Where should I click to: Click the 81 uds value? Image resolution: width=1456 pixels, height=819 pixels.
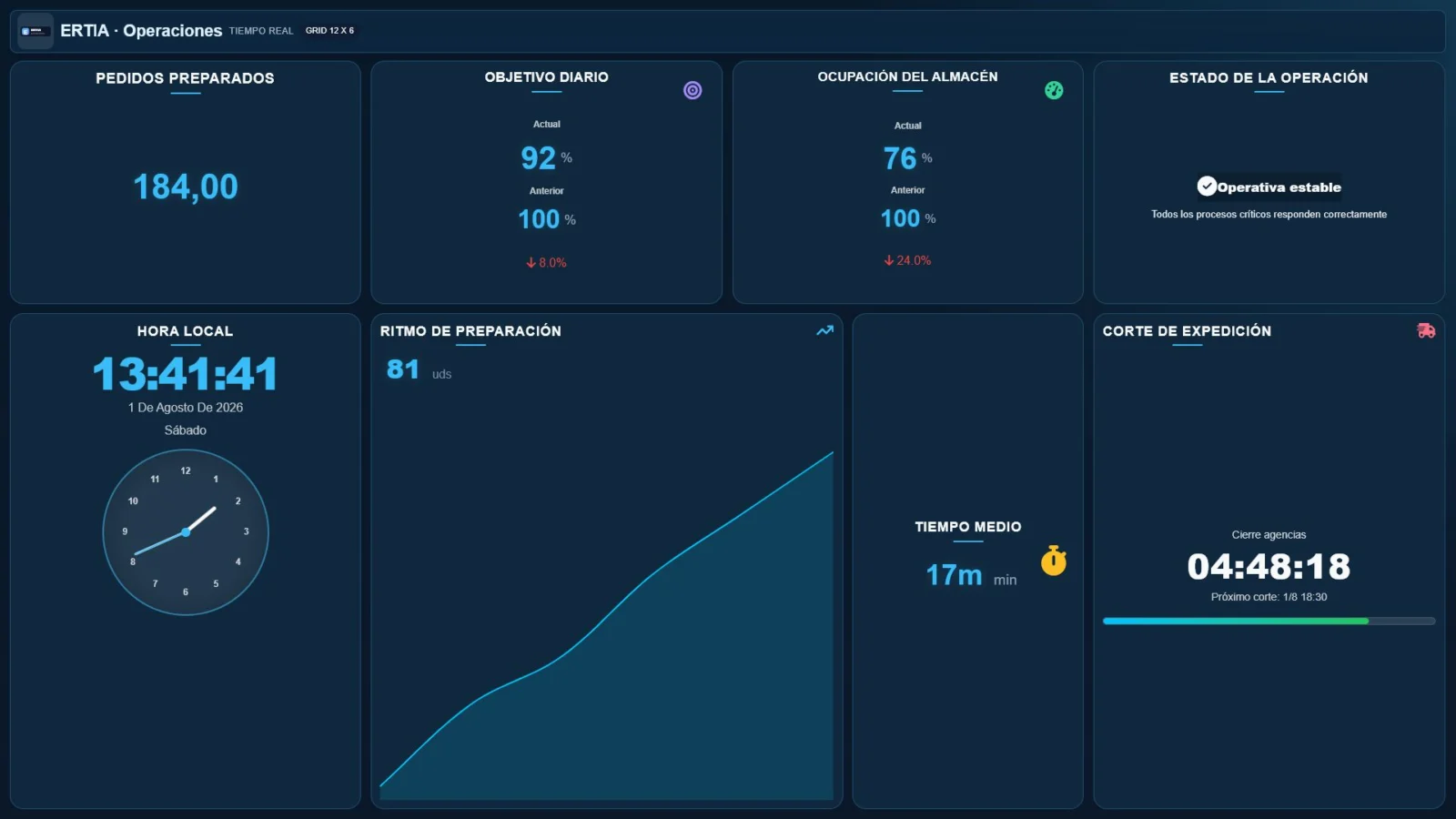pos(419,369)
